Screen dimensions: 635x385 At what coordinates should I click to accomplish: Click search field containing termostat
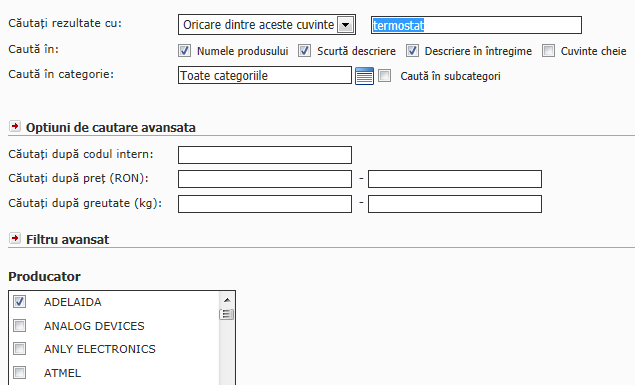coord(476,25)
